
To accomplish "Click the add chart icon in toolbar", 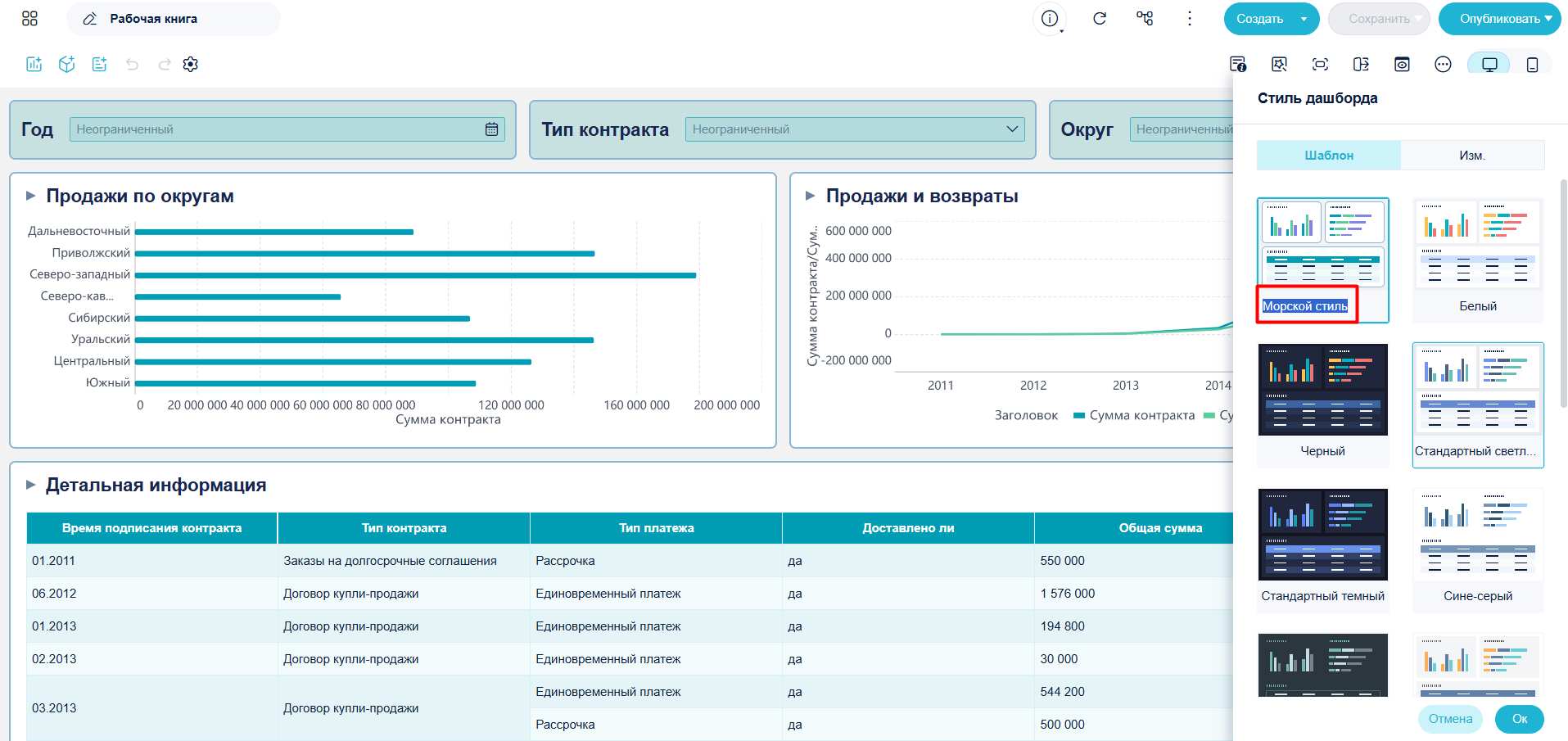I will (34, 64).
